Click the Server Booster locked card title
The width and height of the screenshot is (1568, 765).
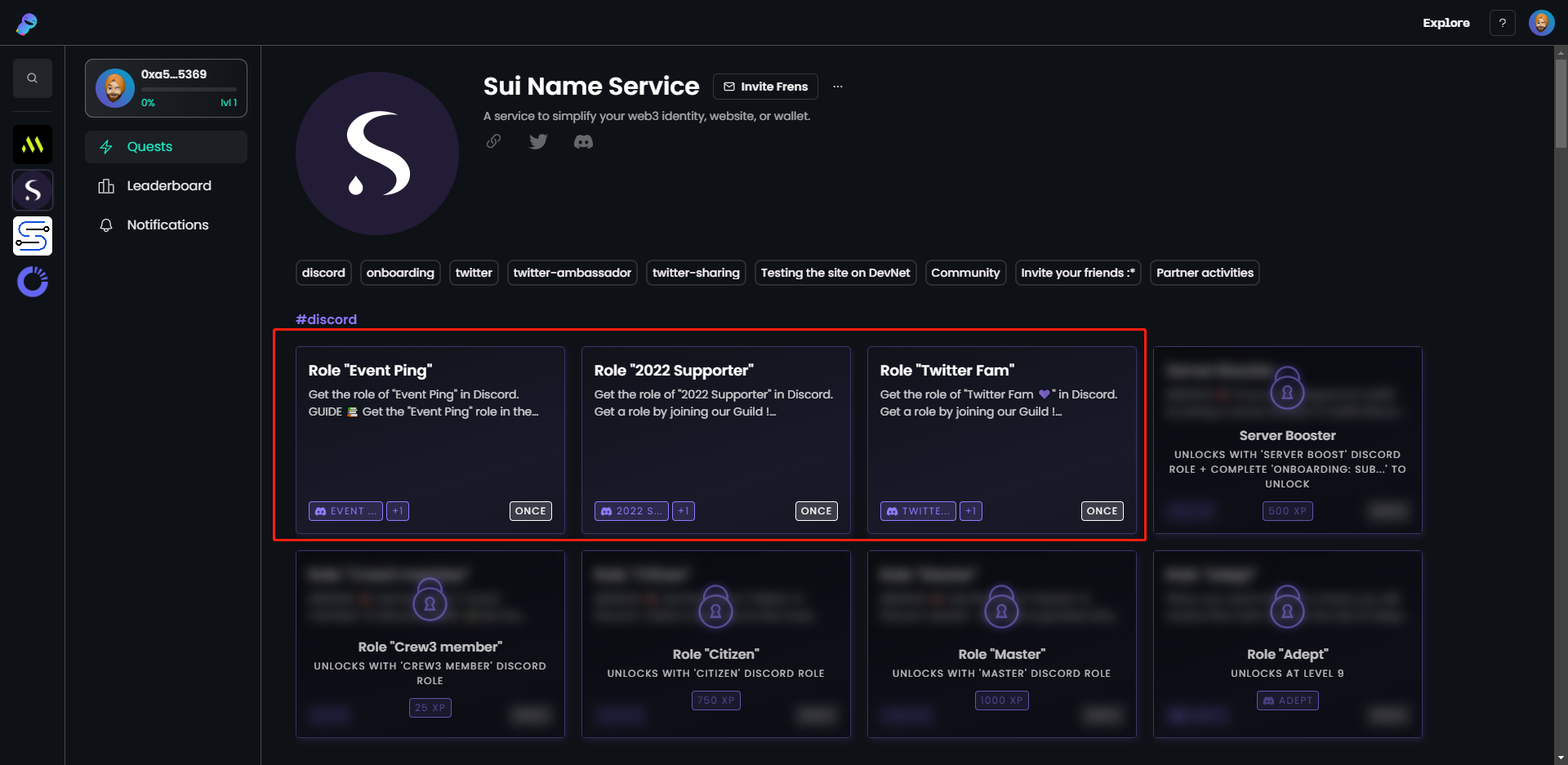click(x=1288, y=436)
